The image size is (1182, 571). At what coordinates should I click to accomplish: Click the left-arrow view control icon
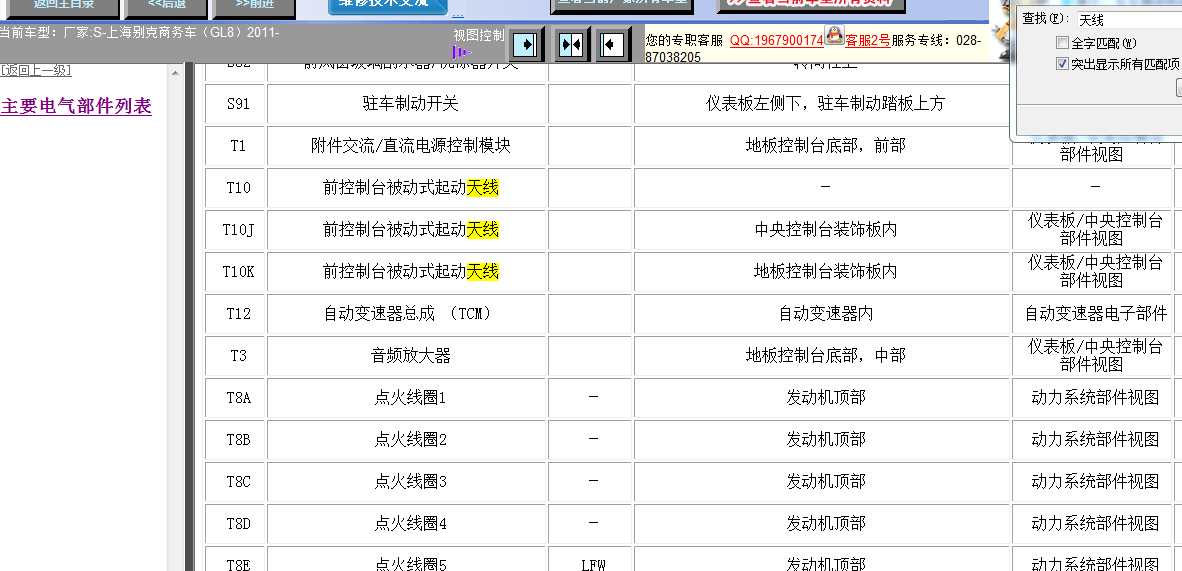[x=614, y=45]
